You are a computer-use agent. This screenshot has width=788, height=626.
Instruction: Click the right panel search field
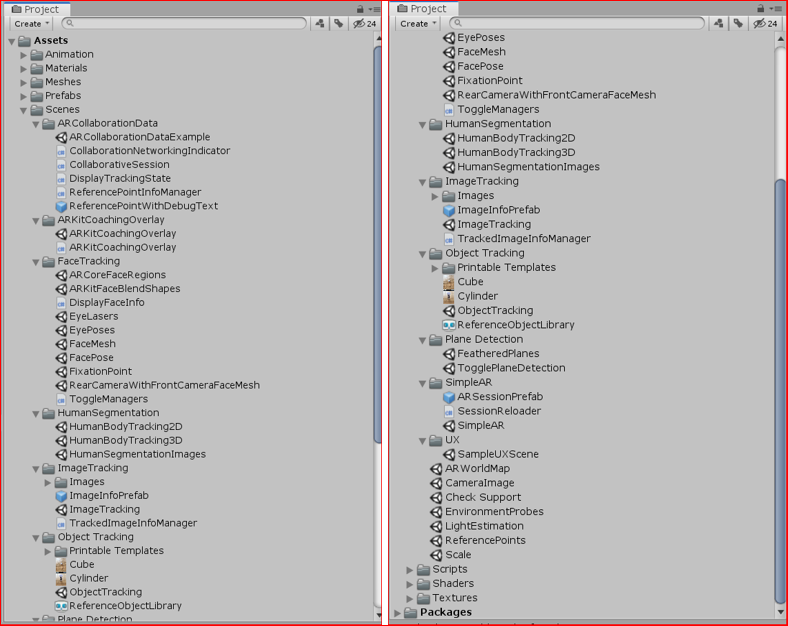577,23
